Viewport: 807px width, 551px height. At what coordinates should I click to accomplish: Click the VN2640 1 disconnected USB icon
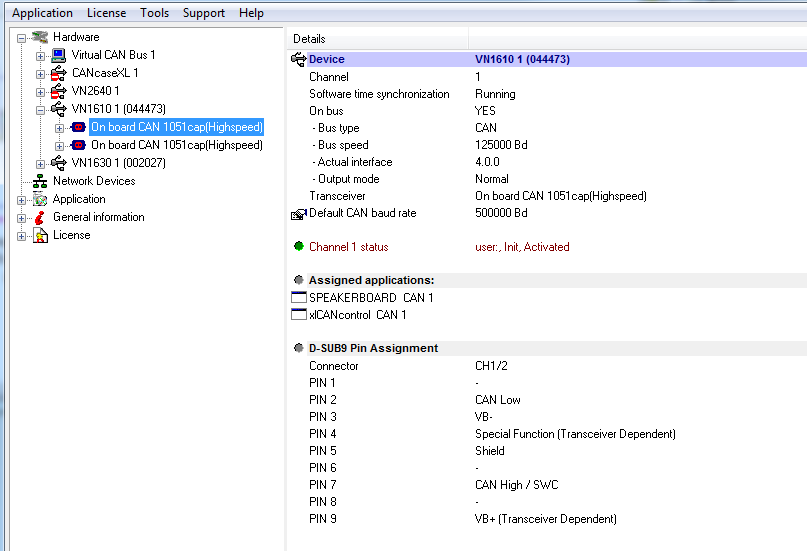click(x=59, y=91)
